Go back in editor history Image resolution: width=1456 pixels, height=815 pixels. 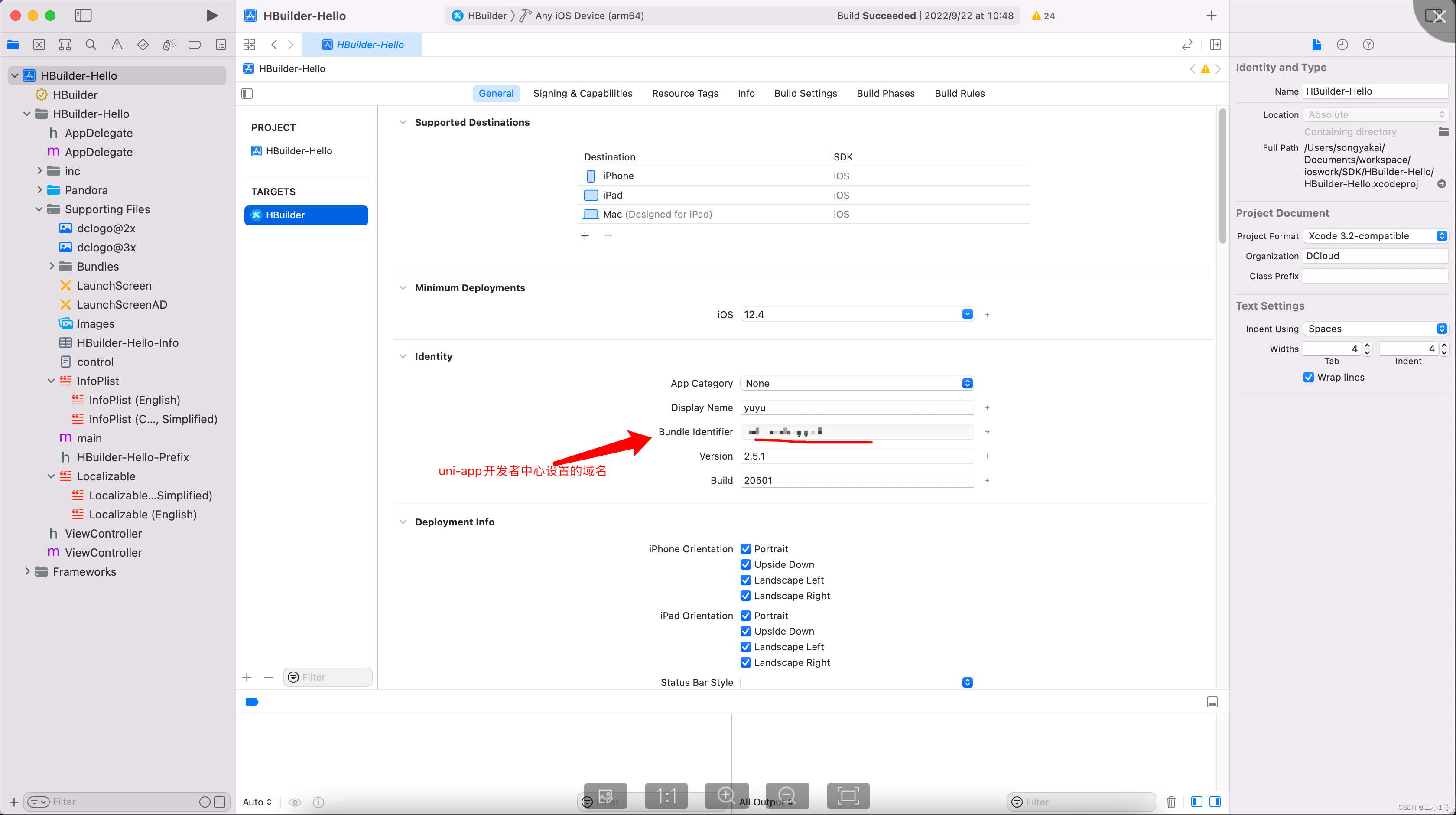pos(274,45)
